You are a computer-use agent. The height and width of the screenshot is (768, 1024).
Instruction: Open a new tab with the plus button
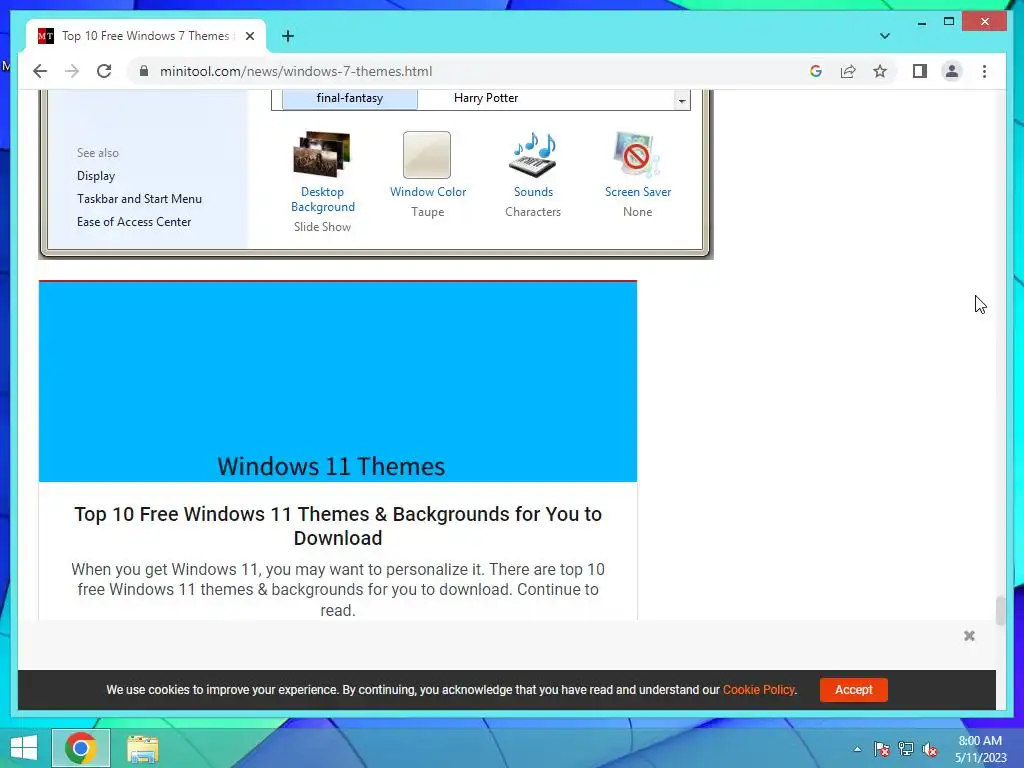click(288, 36)
